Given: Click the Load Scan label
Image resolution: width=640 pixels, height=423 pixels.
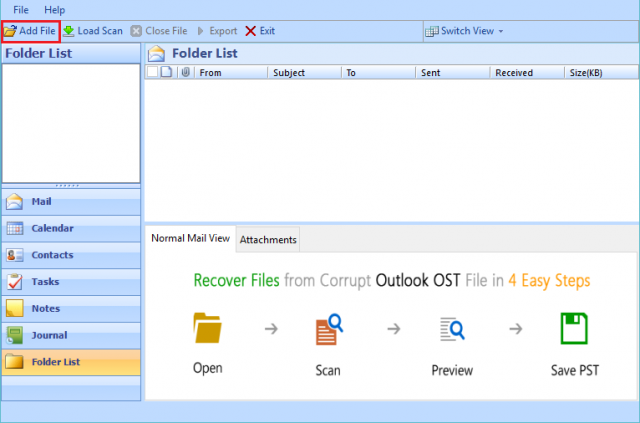Looking at the screenshot, I should tap(100, 31).
